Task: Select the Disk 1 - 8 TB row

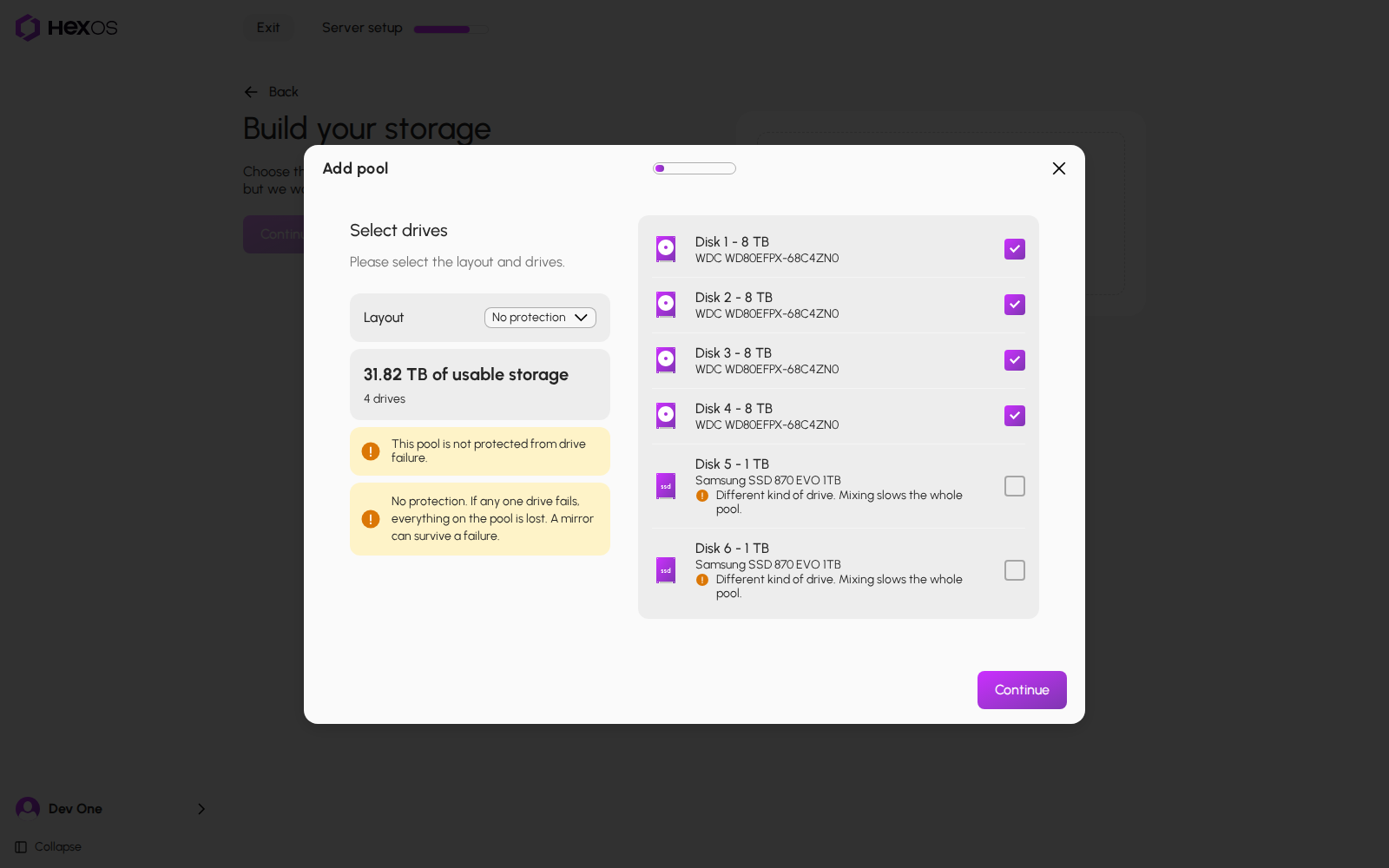Action: pyautogui.click(x=839, y=249)
